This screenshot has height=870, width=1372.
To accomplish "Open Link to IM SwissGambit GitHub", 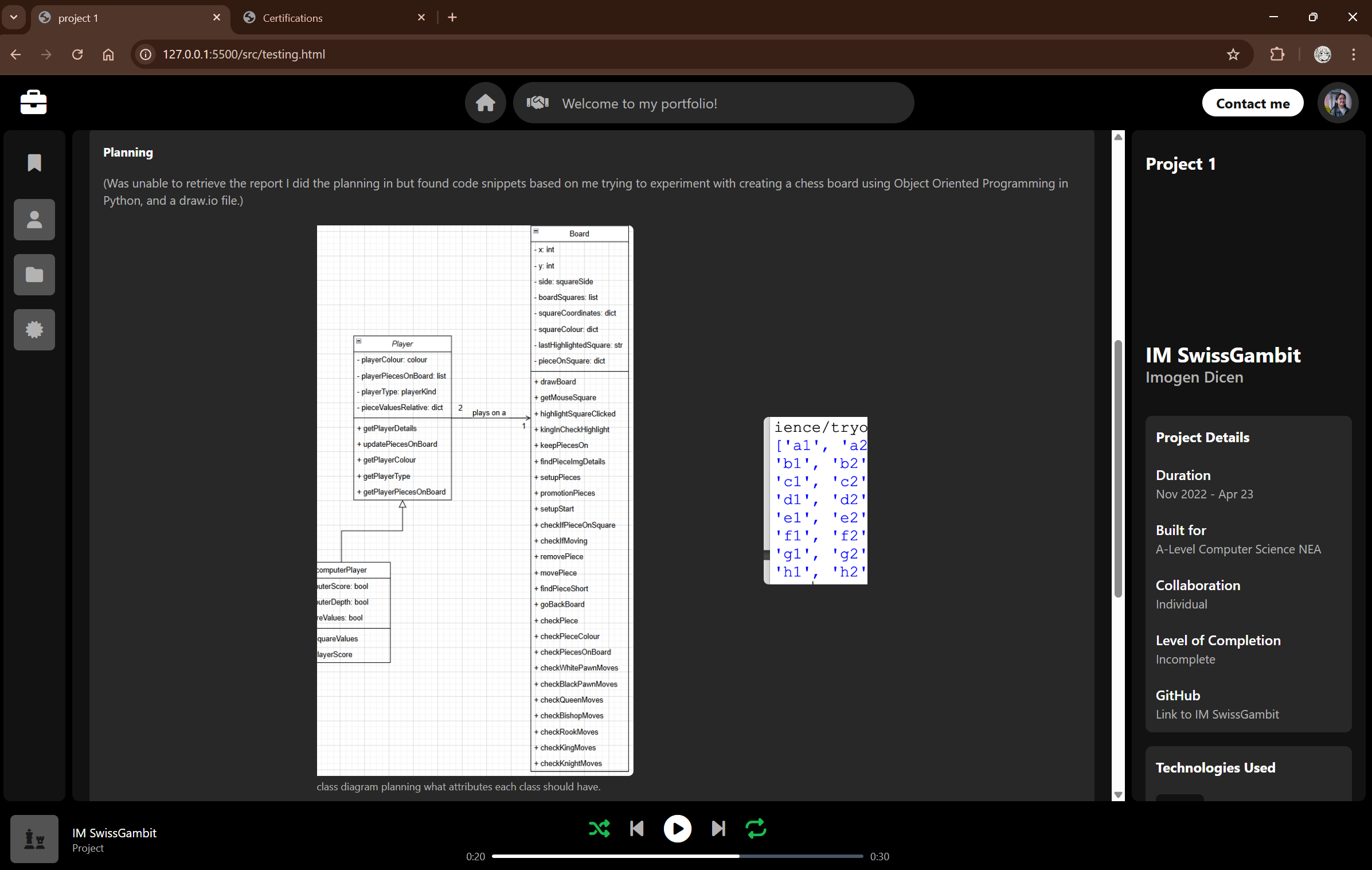I will [x=1217, y=714].
